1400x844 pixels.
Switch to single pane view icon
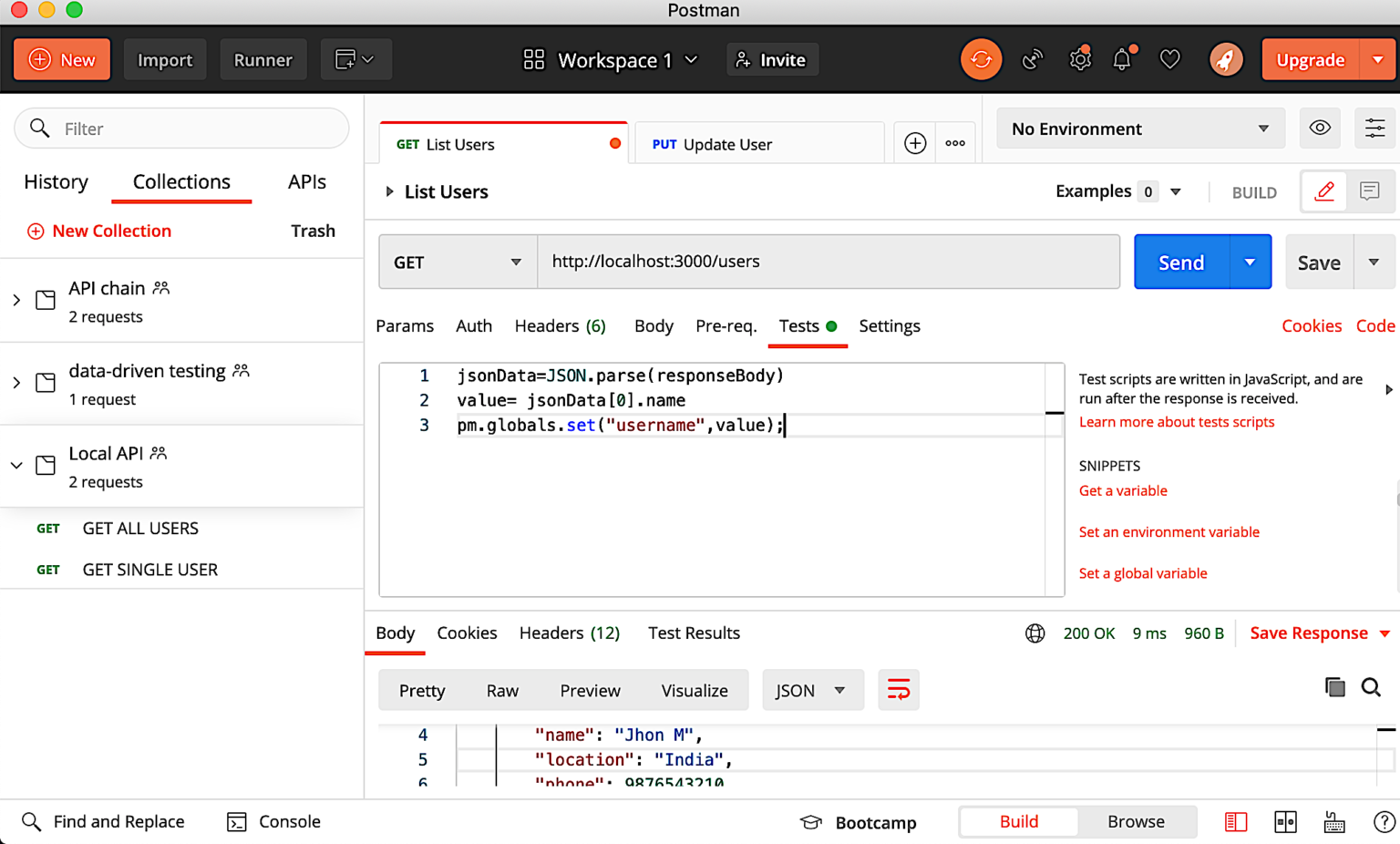pyautogui.click(x=1236, y=822)
